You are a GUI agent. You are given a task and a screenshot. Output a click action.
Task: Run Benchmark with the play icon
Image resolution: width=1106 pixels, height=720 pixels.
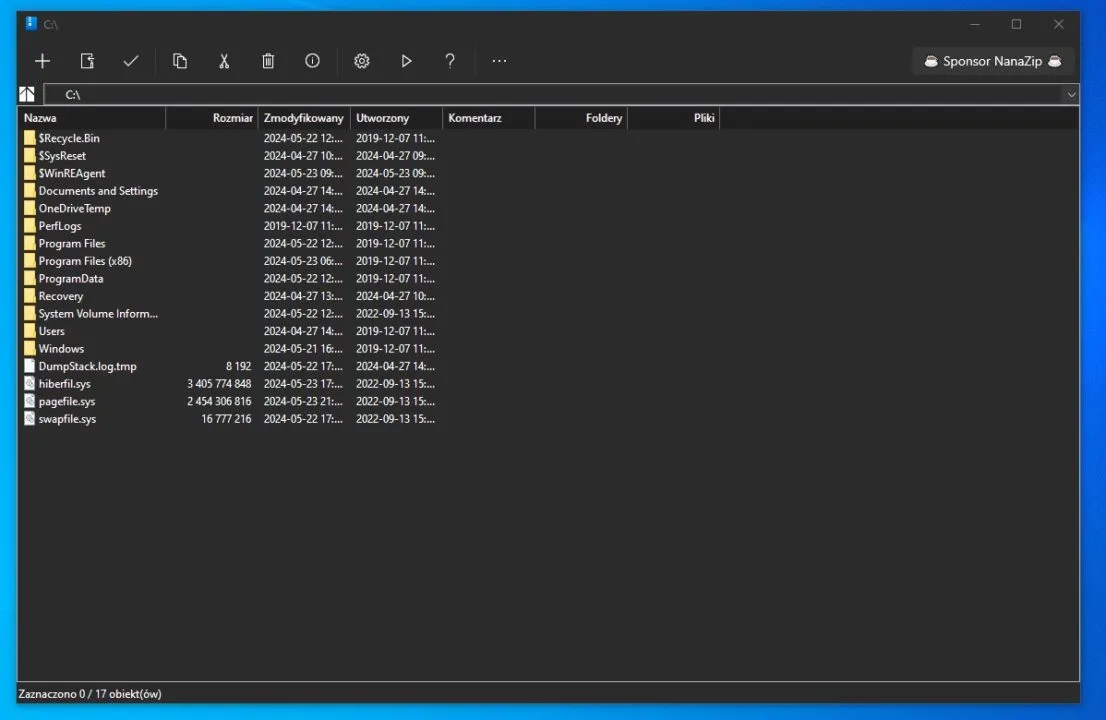pos(406,61)
